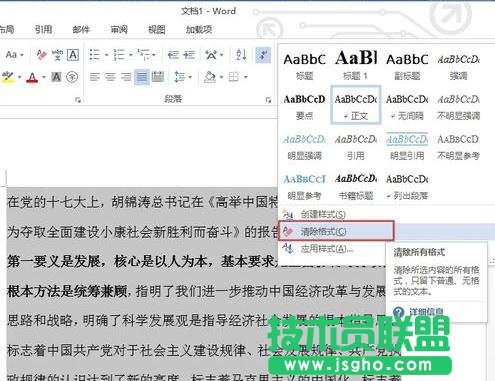Select the Numbering list icon
This screenshot has width=495, height=381.
[x=119, y=55]
